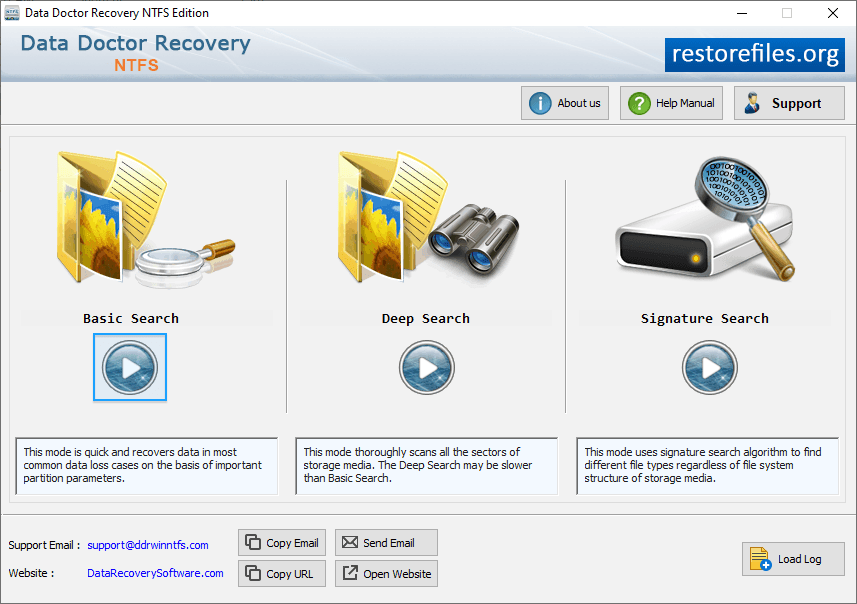Load a saved log file
Screen dimensions: 857x604
(x=793, y=559)
